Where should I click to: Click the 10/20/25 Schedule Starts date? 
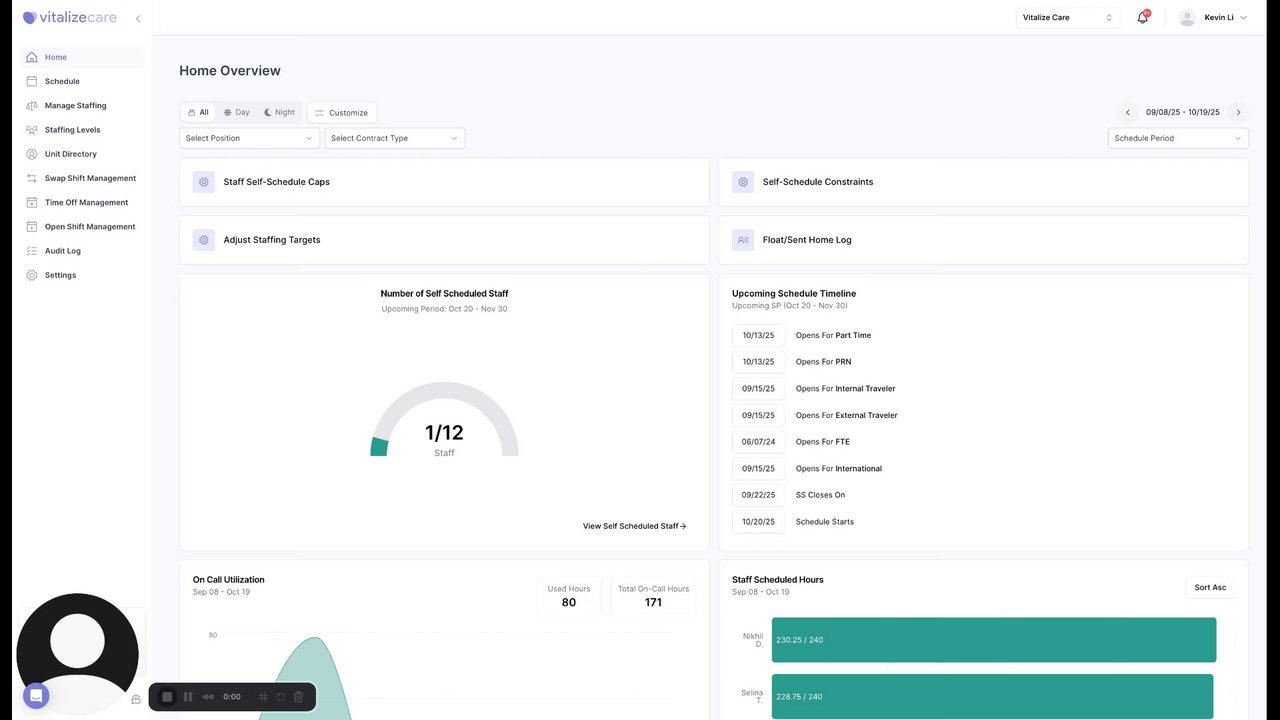pyautogui.click(x=758, y=522)
